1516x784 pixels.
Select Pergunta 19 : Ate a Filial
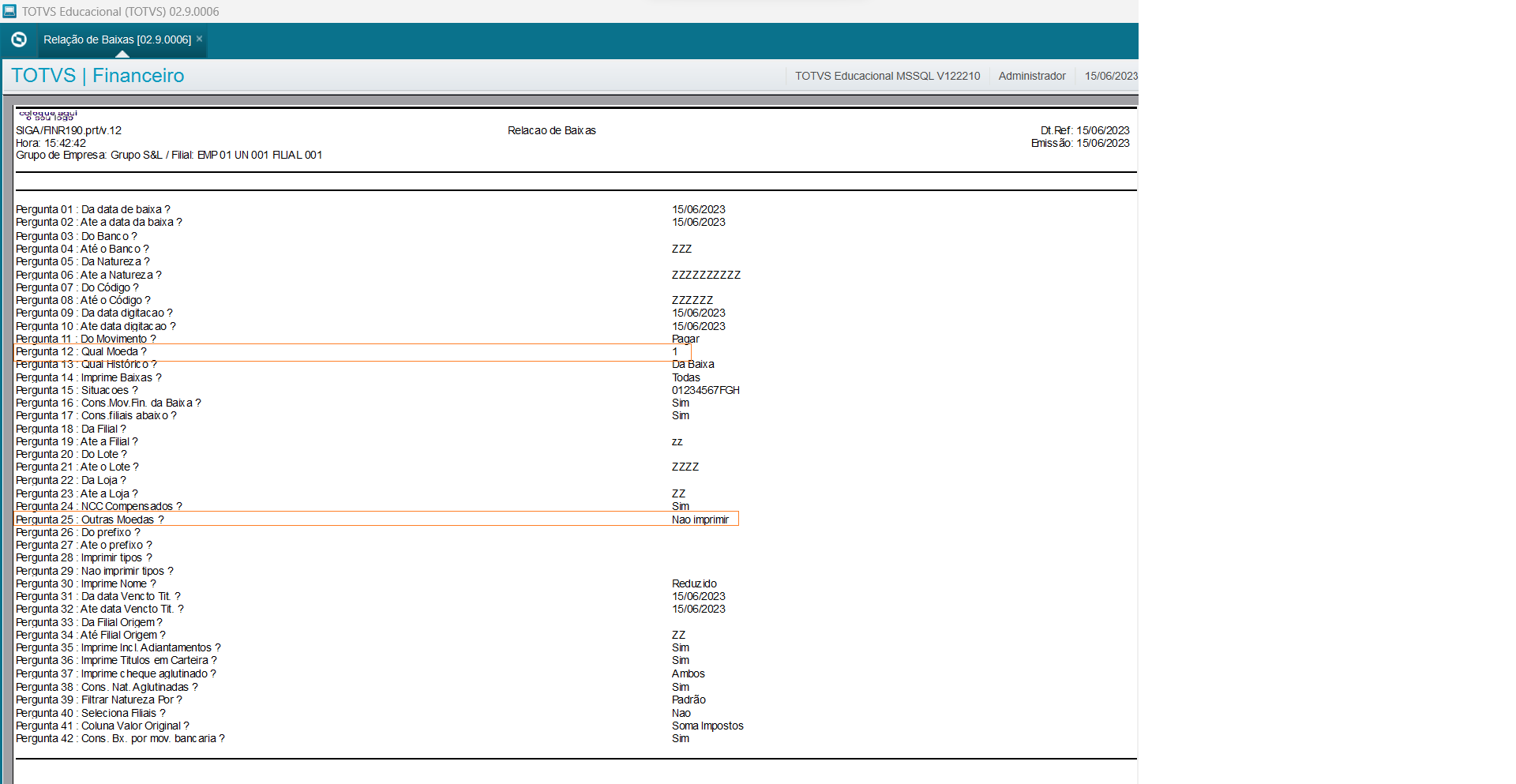pyautogui.click(x=77, y=441)
